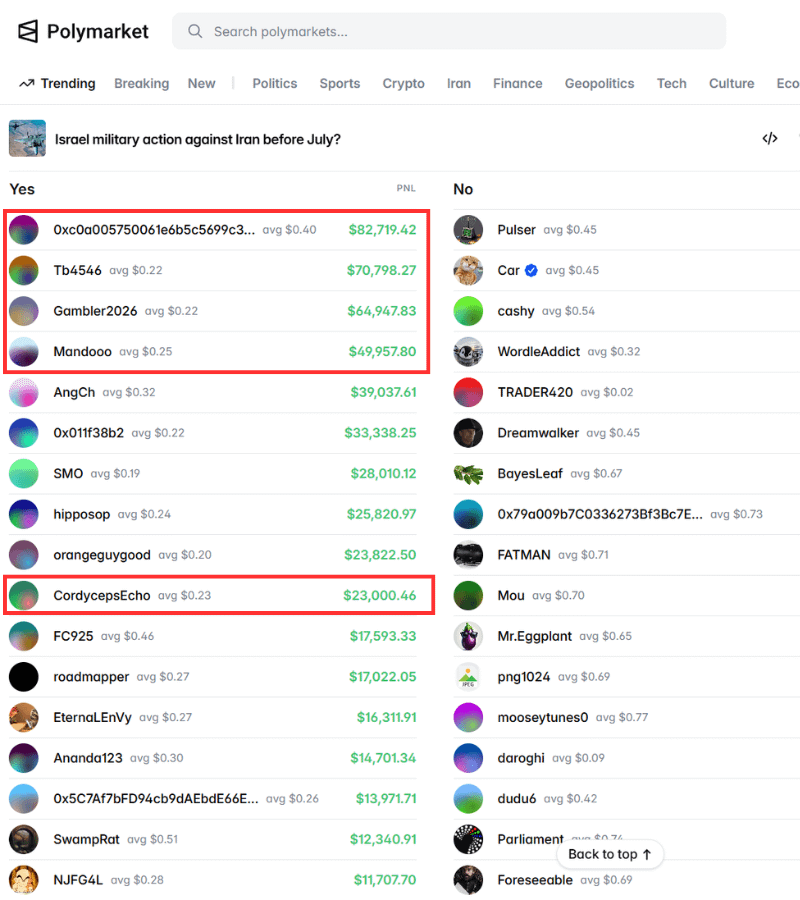Screen dimensions: 800x900
Task: Open the 0xc0a005750061e6b5c5699c3... profile
Action: (x=154, y=230)
